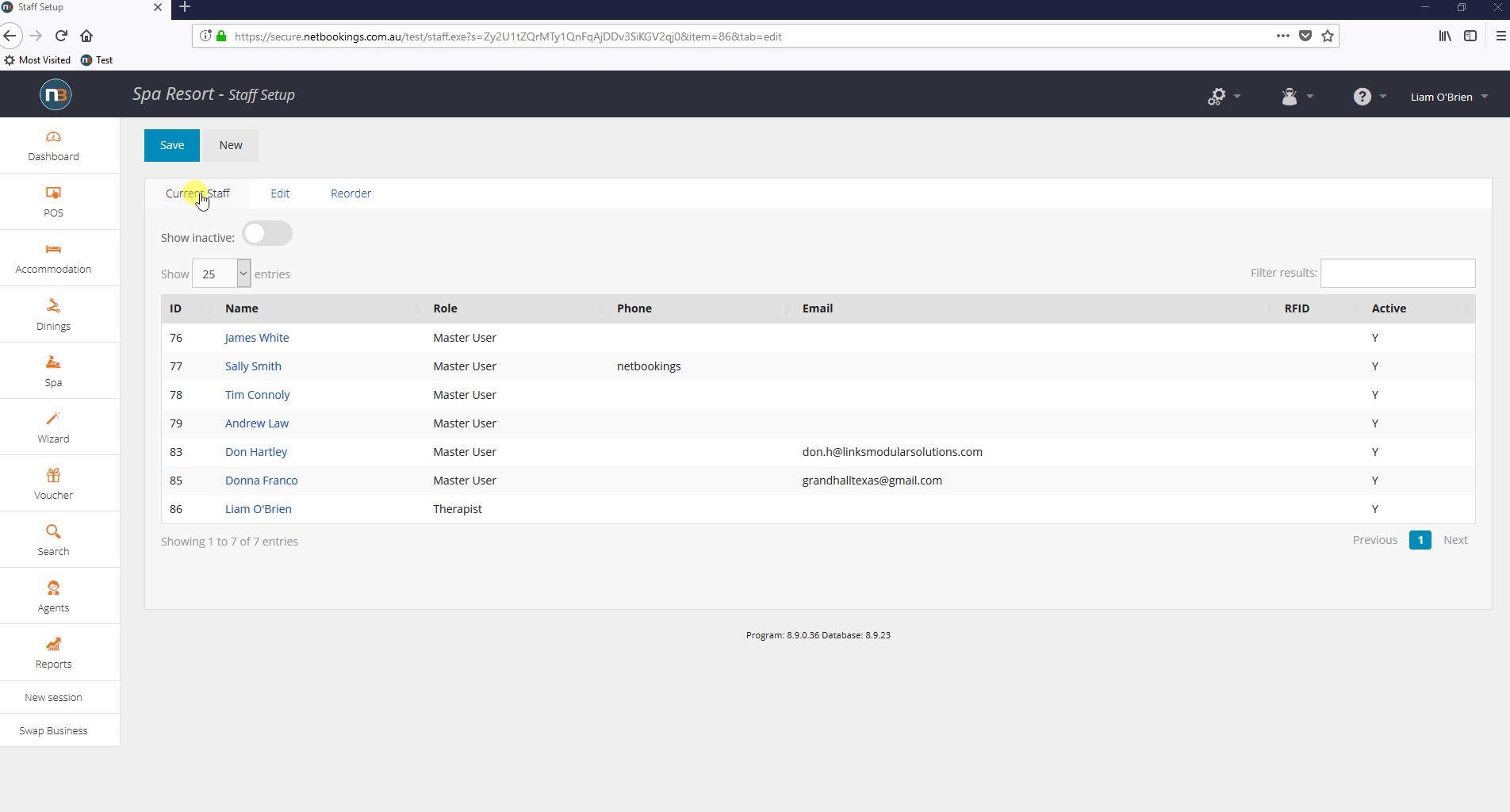Toggle Show inactive switch
The width and height of the screenshot is (1510, 812).
(267, 233)
